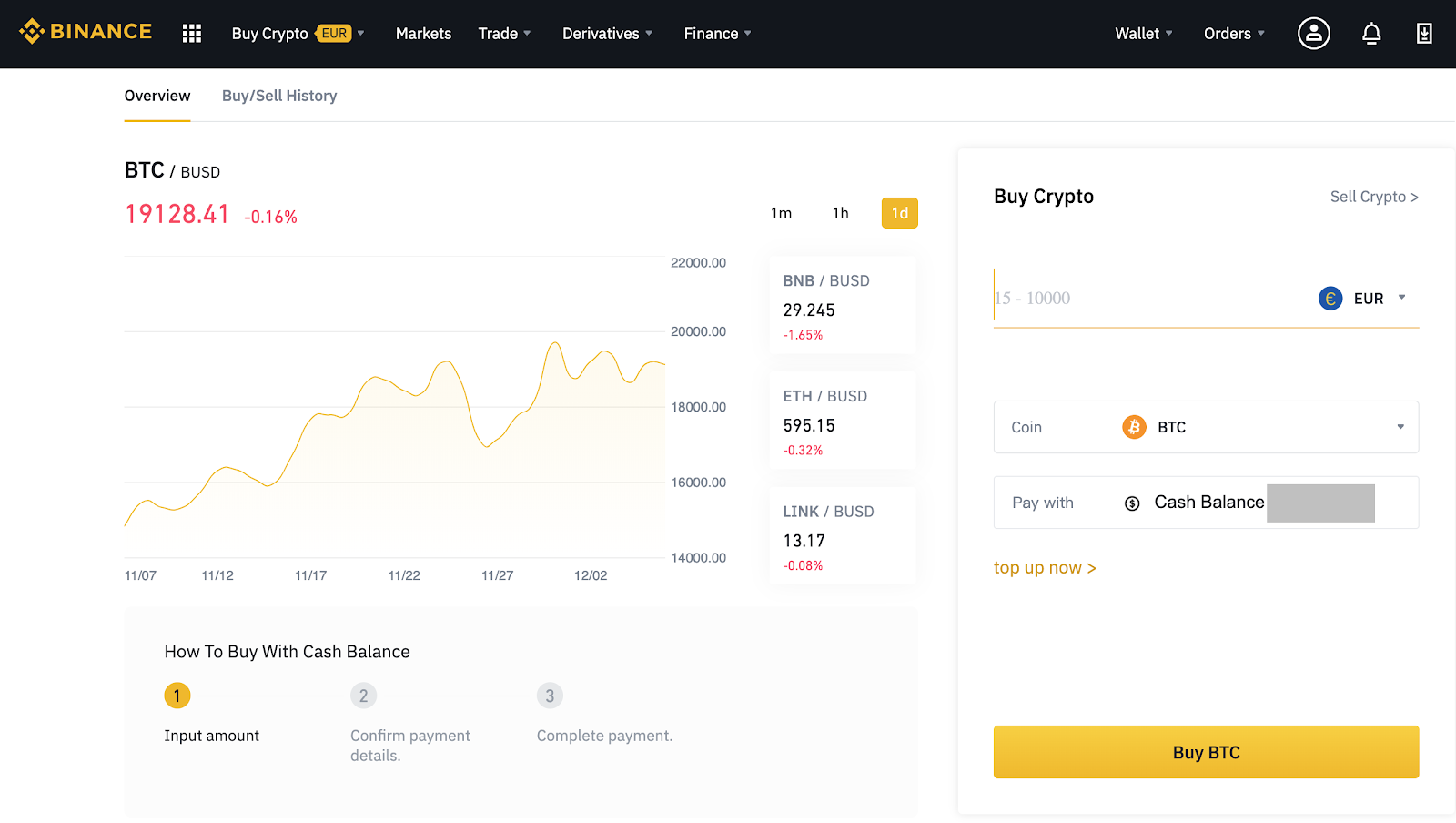Screen dimensions: 1456x823
Task: Open the BNB / BUSD price card
Action: pos(843,306)
